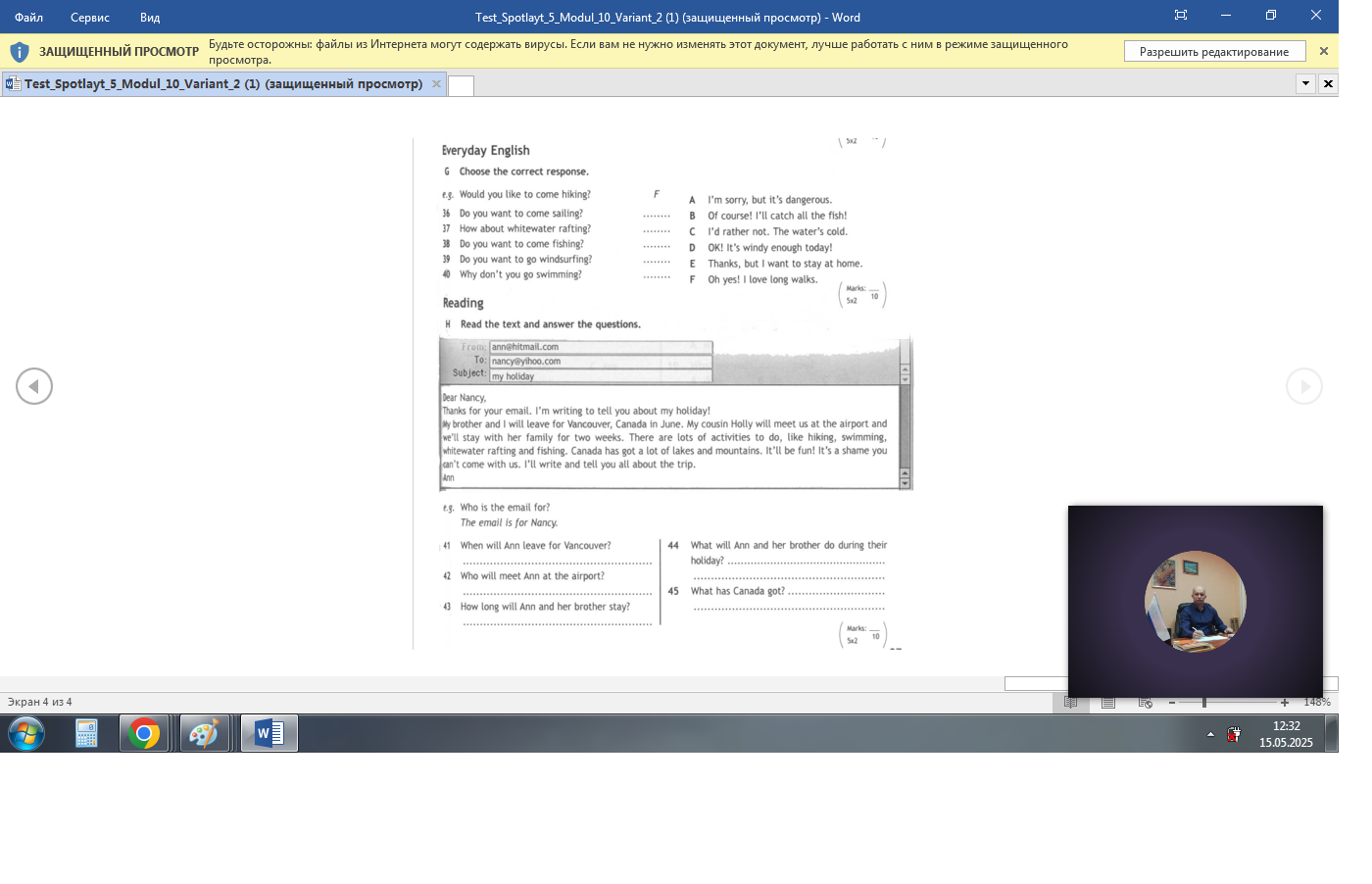1372x884 pixels.
Task: Switch to Print Layout view icon
Action: click(1108, 702)
